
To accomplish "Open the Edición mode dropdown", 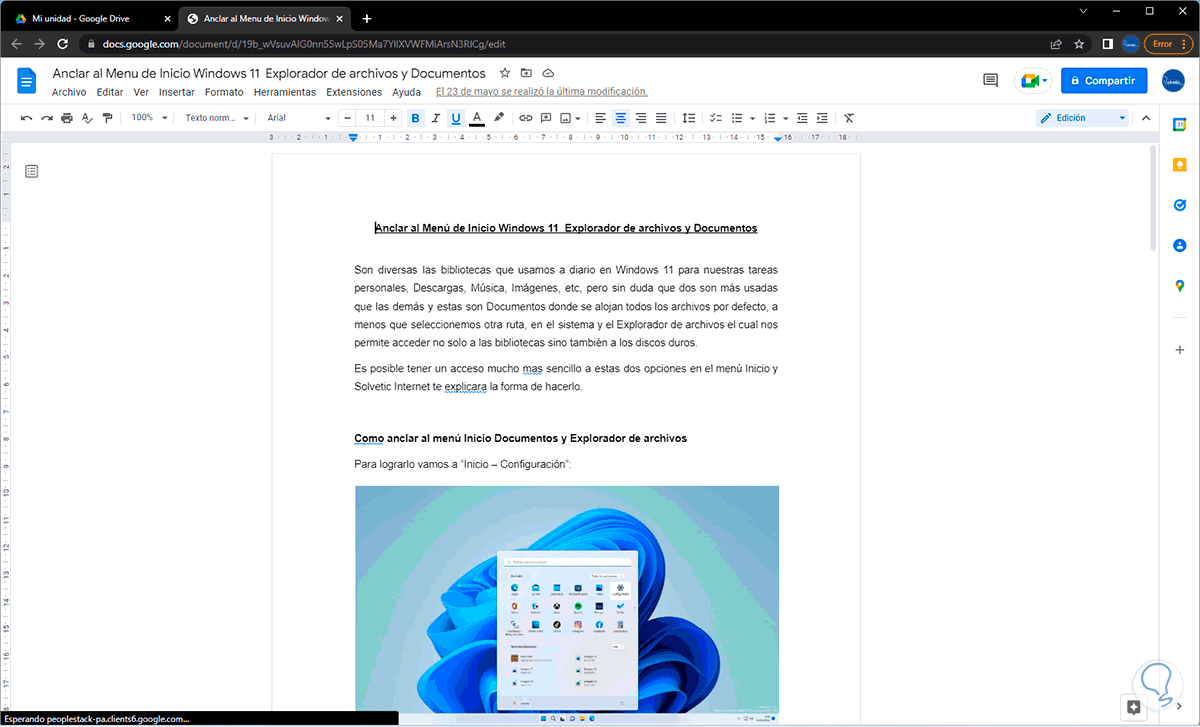I will point(1083,118).
